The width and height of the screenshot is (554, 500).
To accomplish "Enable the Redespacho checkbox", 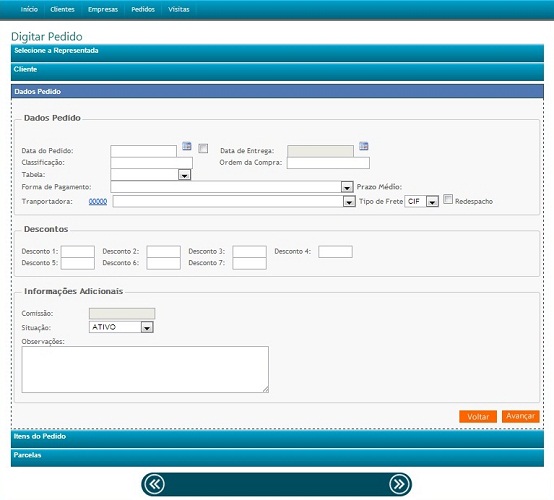I will pyautogui.click(x=448, y=199).
